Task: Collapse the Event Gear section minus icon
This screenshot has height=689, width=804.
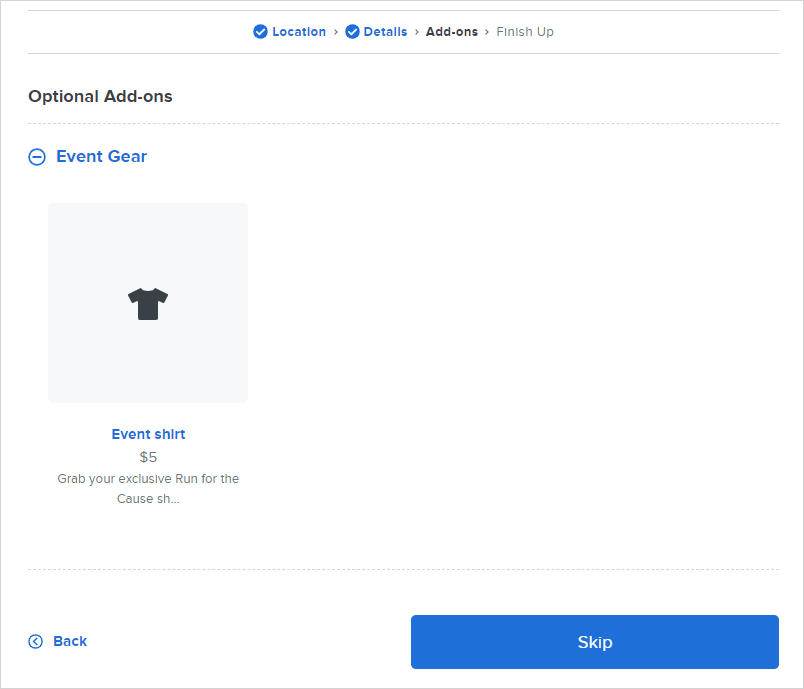Action: coord(37,157)
